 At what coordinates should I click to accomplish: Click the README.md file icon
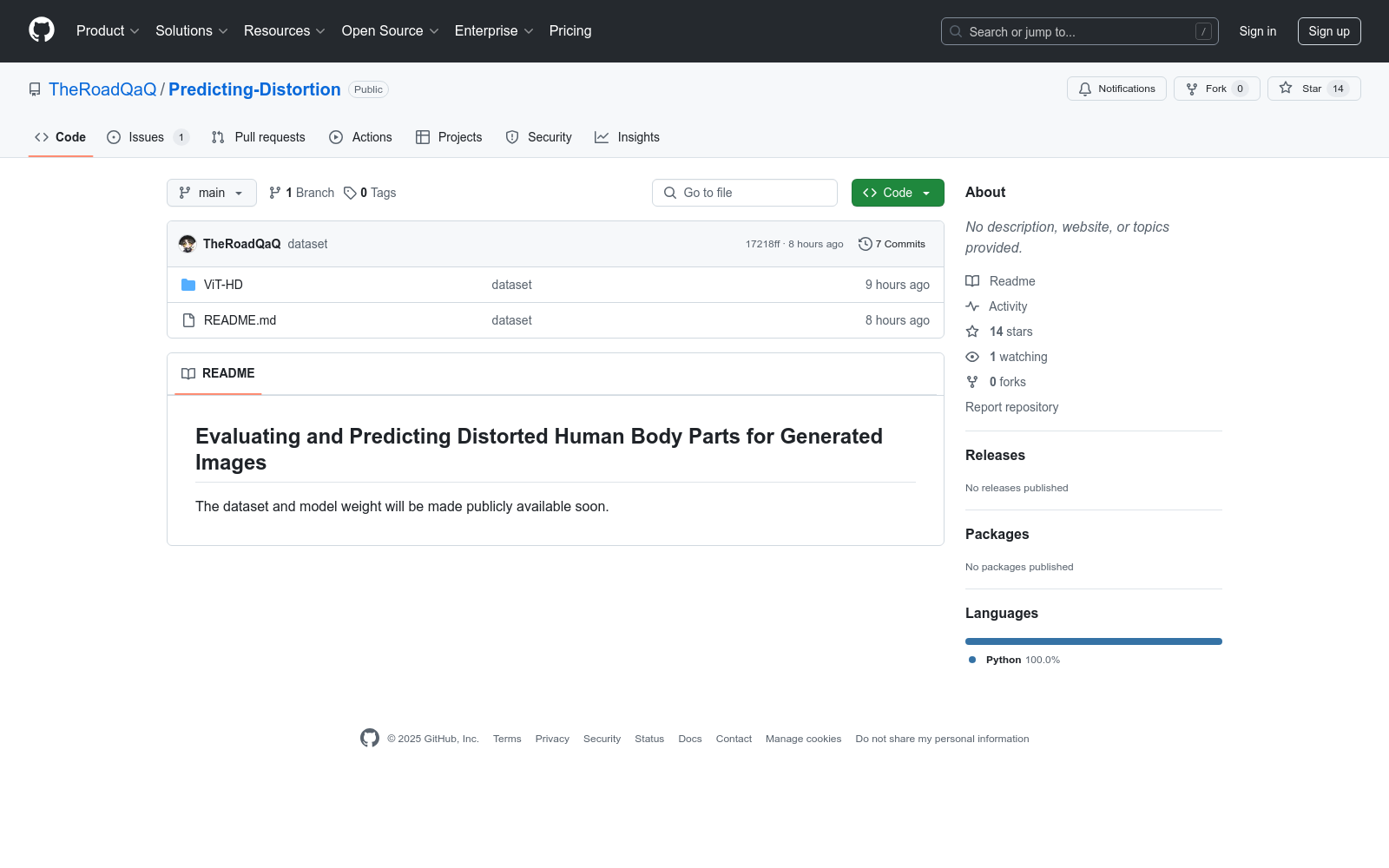[x=188, y=320]
